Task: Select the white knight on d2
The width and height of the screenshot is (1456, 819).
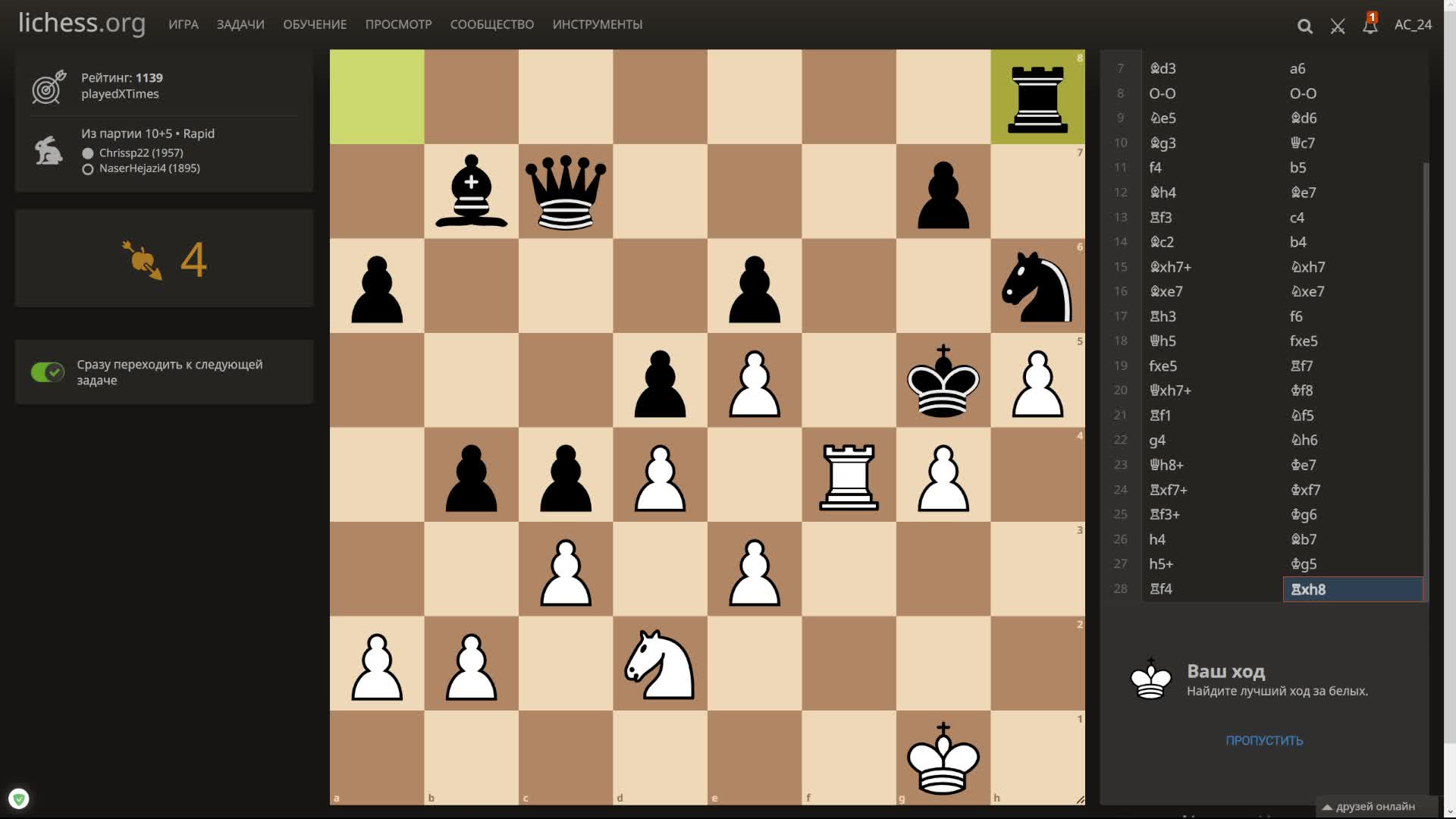Action: [660, 664]
